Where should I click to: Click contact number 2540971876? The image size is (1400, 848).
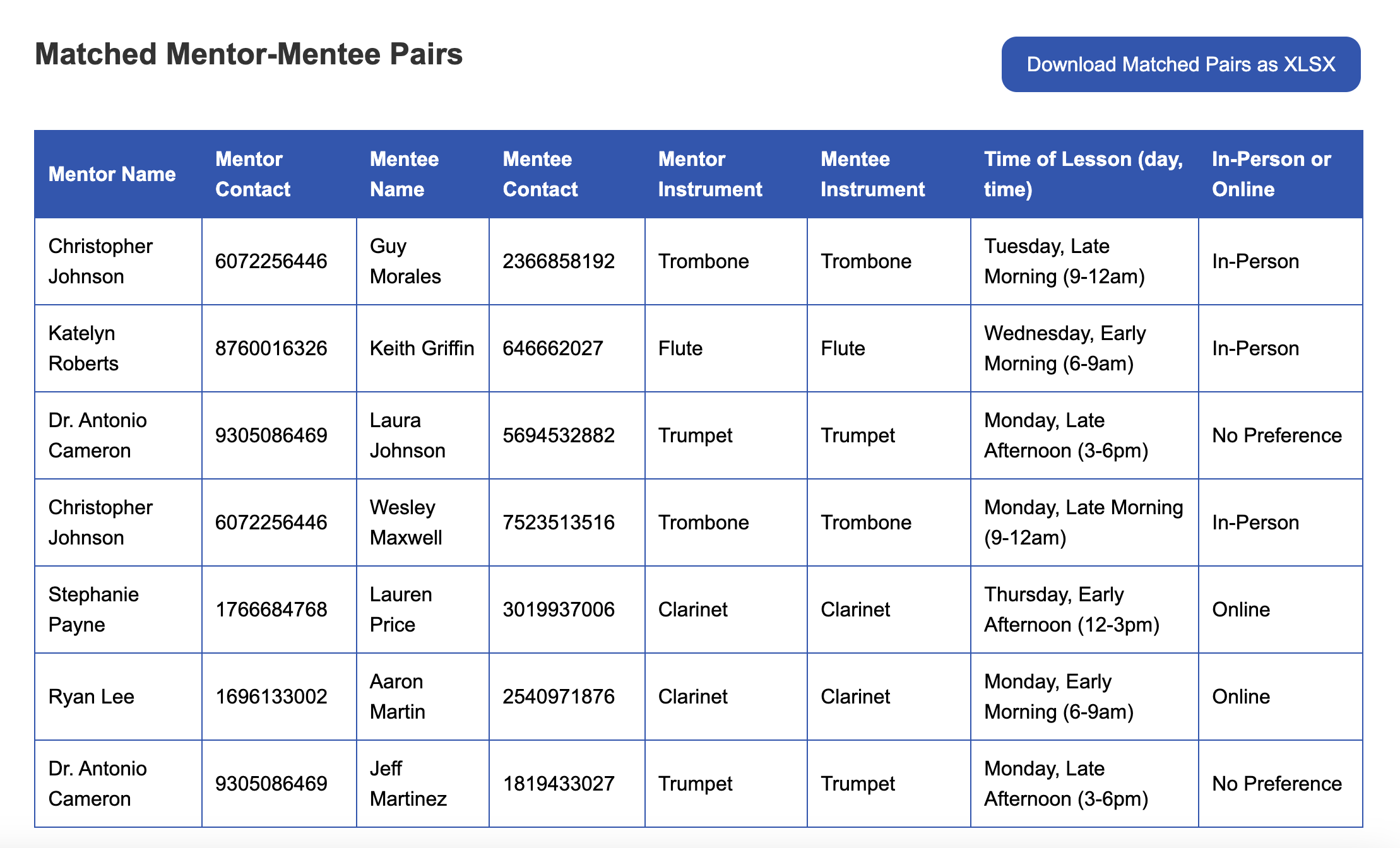(559, 697)
